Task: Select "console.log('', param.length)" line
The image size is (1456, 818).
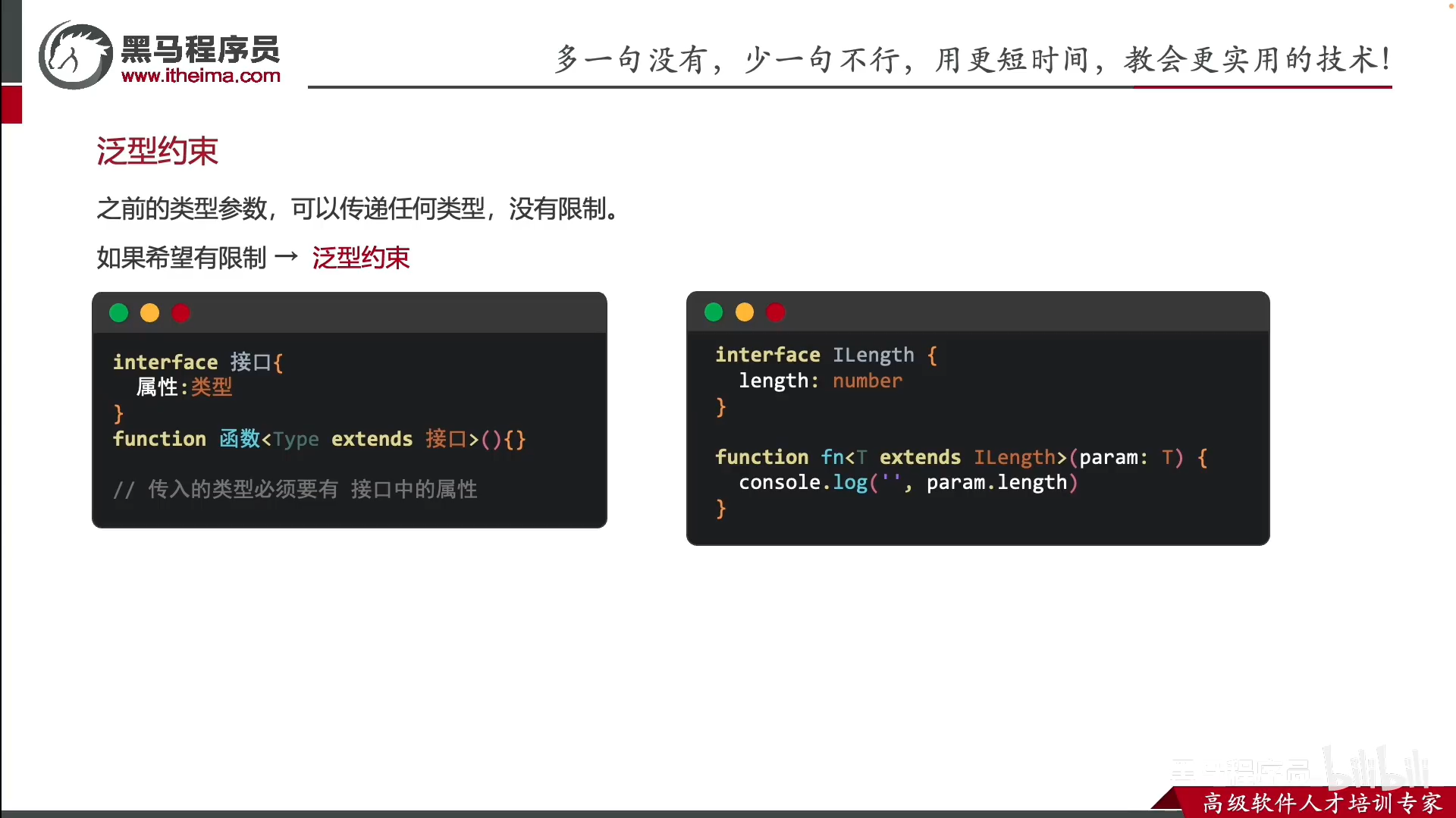Action: [908, 482]
